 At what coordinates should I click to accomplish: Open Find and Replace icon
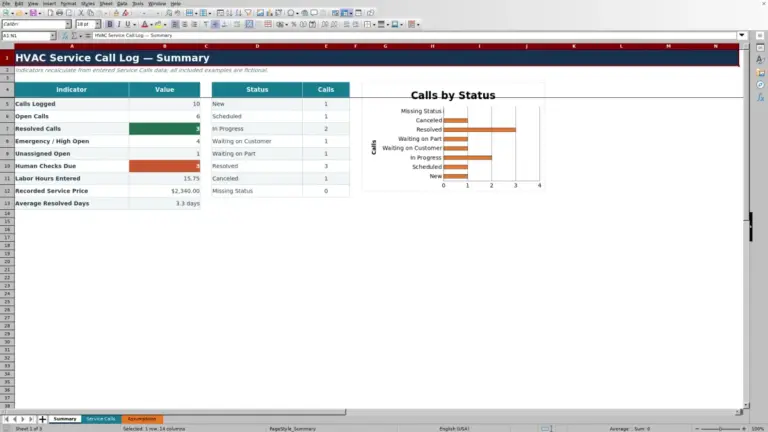point(168,13)
